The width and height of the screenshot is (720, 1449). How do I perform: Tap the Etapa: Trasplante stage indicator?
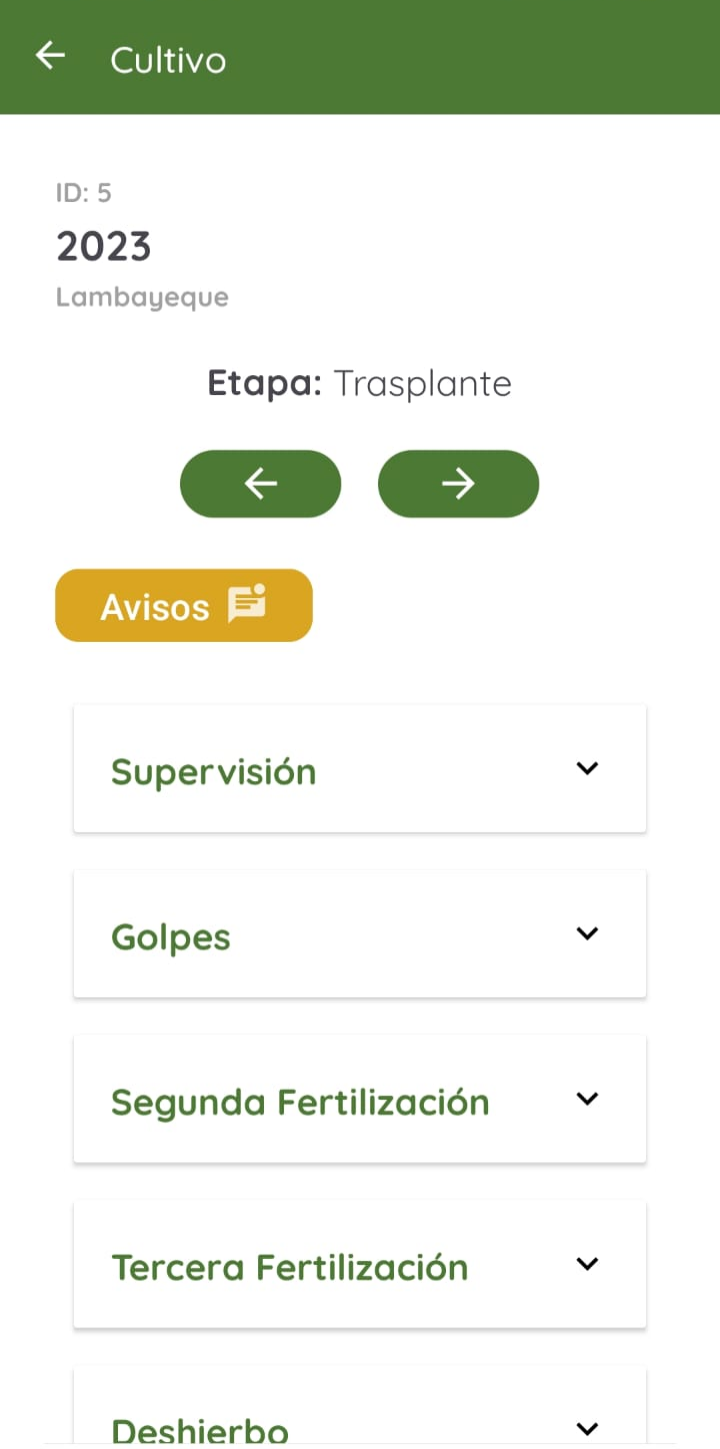(359, 383)
